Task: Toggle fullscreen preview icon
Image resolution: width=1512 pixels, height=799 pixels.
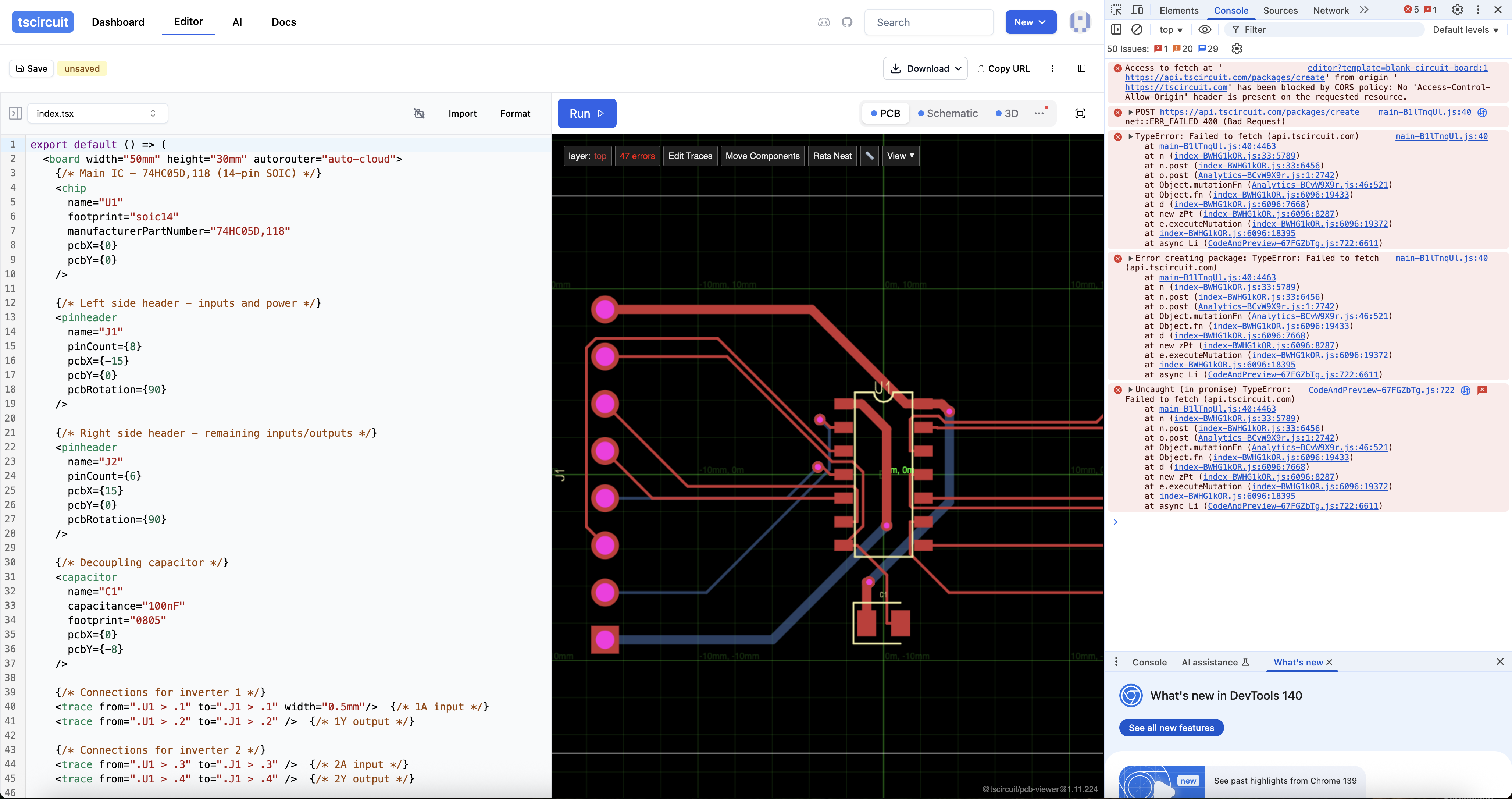Action: [1080, 113]
